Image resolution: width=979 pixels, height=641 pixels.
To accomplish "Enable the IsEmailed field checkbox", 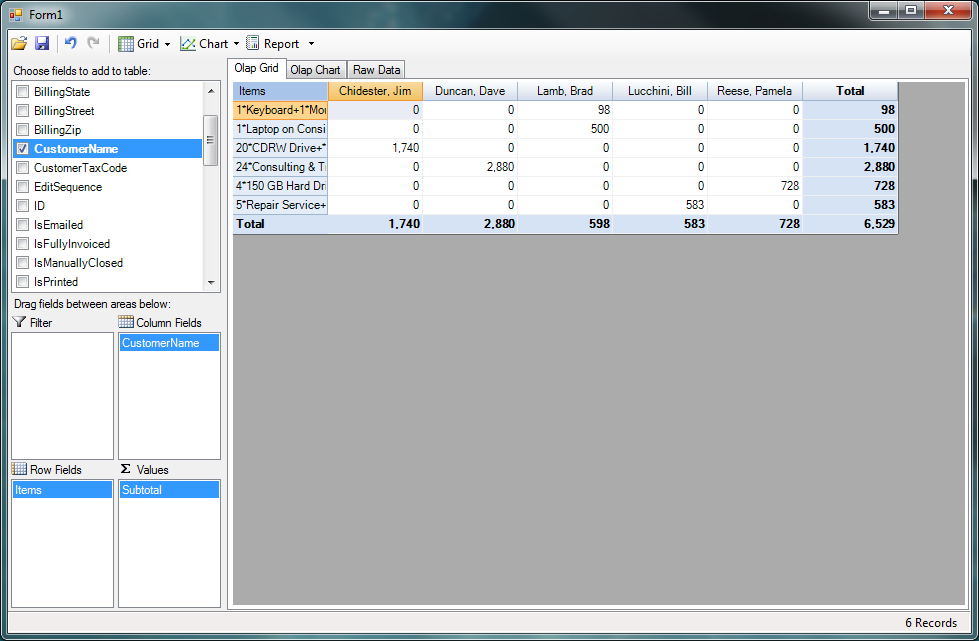I will click(x=22, y=225).
